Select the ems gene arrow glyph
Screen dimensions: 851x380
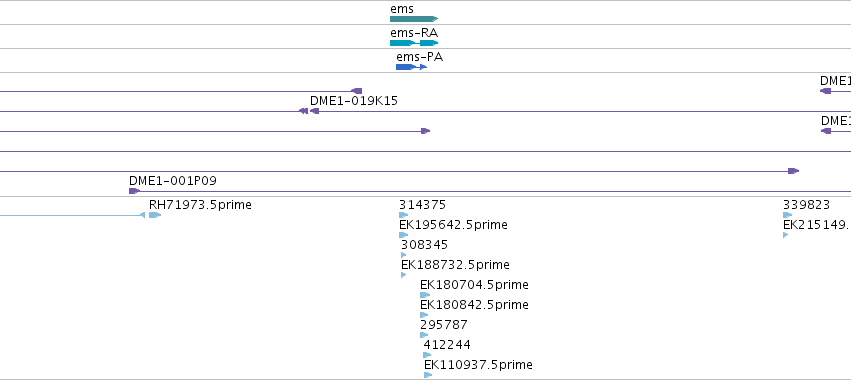(414, 19)
